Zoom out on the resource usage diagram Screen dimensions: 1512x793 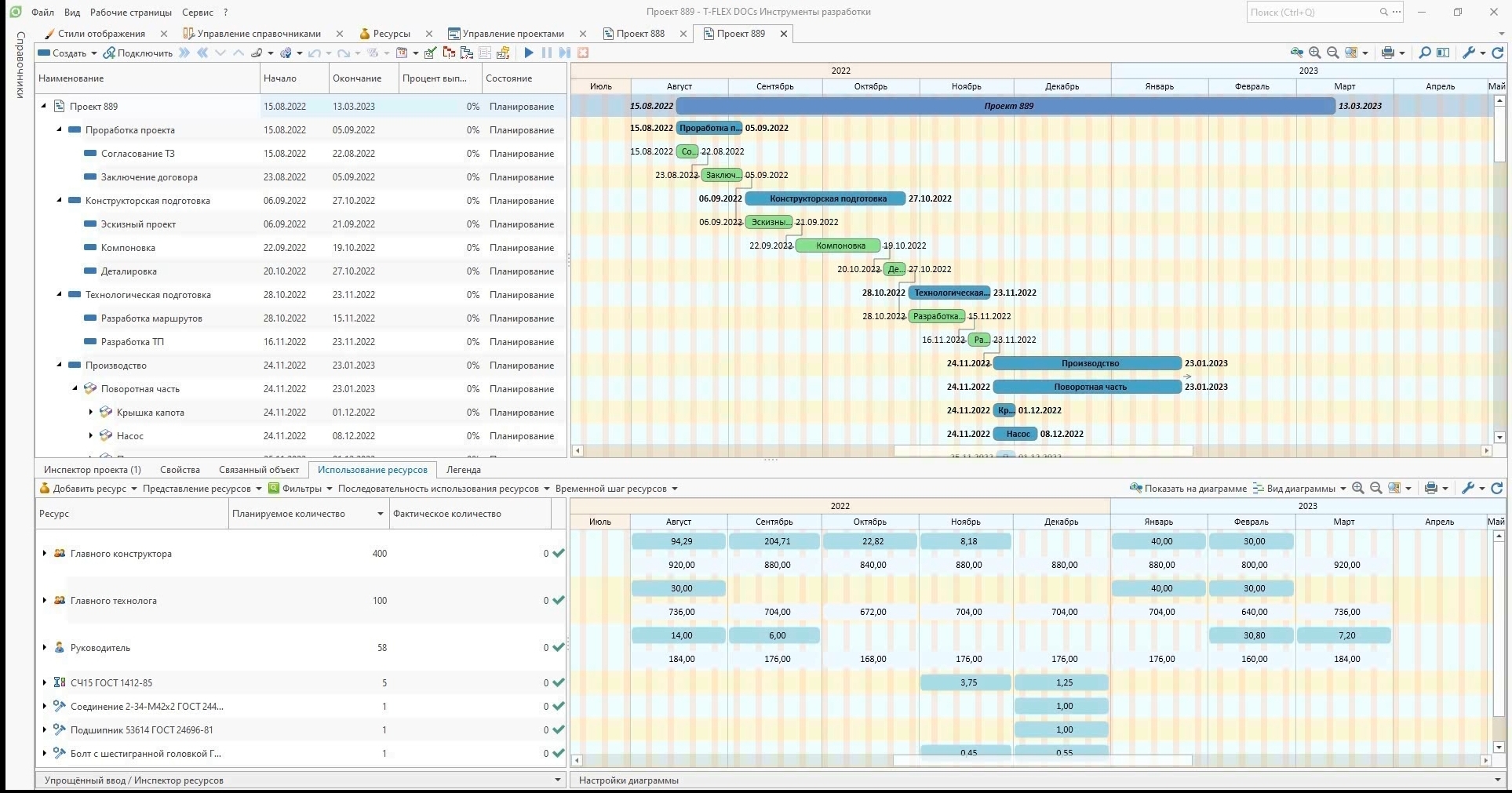pos(1375,489)
